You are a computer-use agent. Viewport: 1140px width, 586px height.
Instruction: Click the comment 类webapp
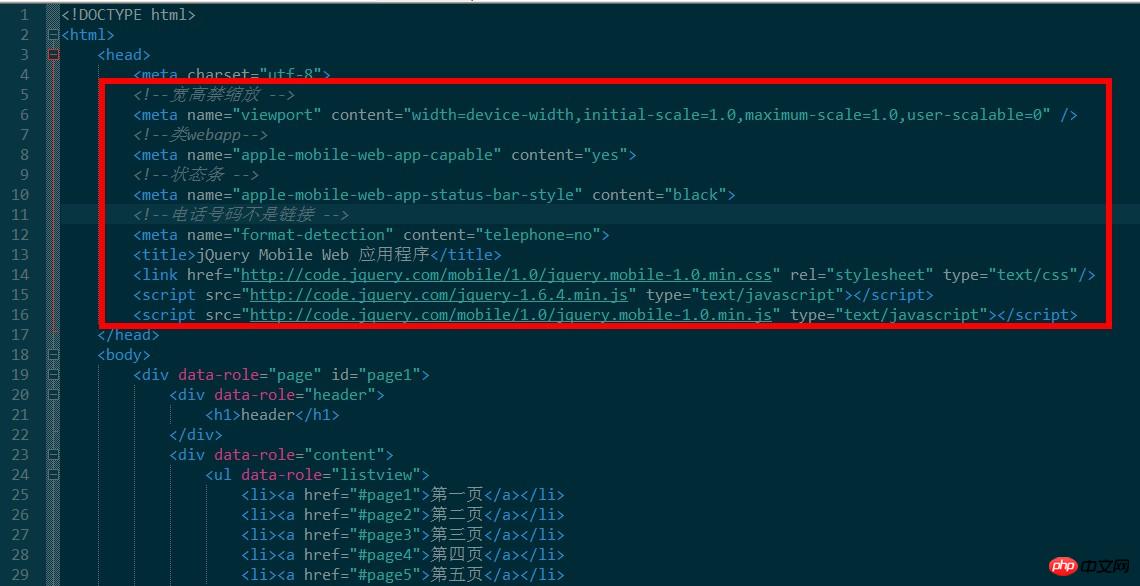click(201, 135)
